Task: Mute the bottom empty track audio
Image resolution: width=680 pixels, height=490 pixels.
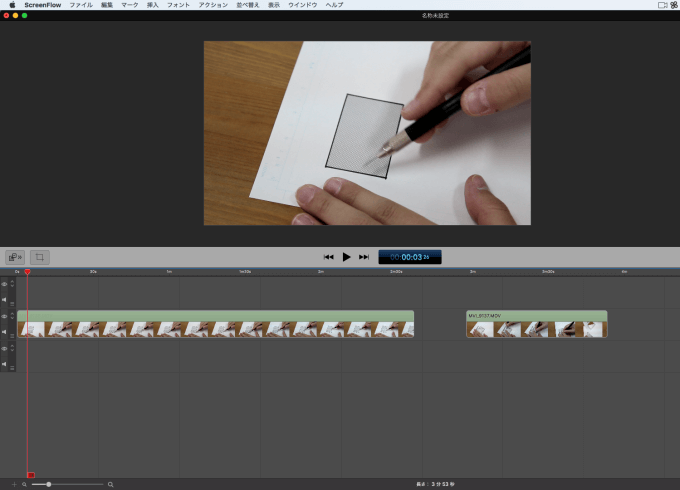Action: point(4,364)
